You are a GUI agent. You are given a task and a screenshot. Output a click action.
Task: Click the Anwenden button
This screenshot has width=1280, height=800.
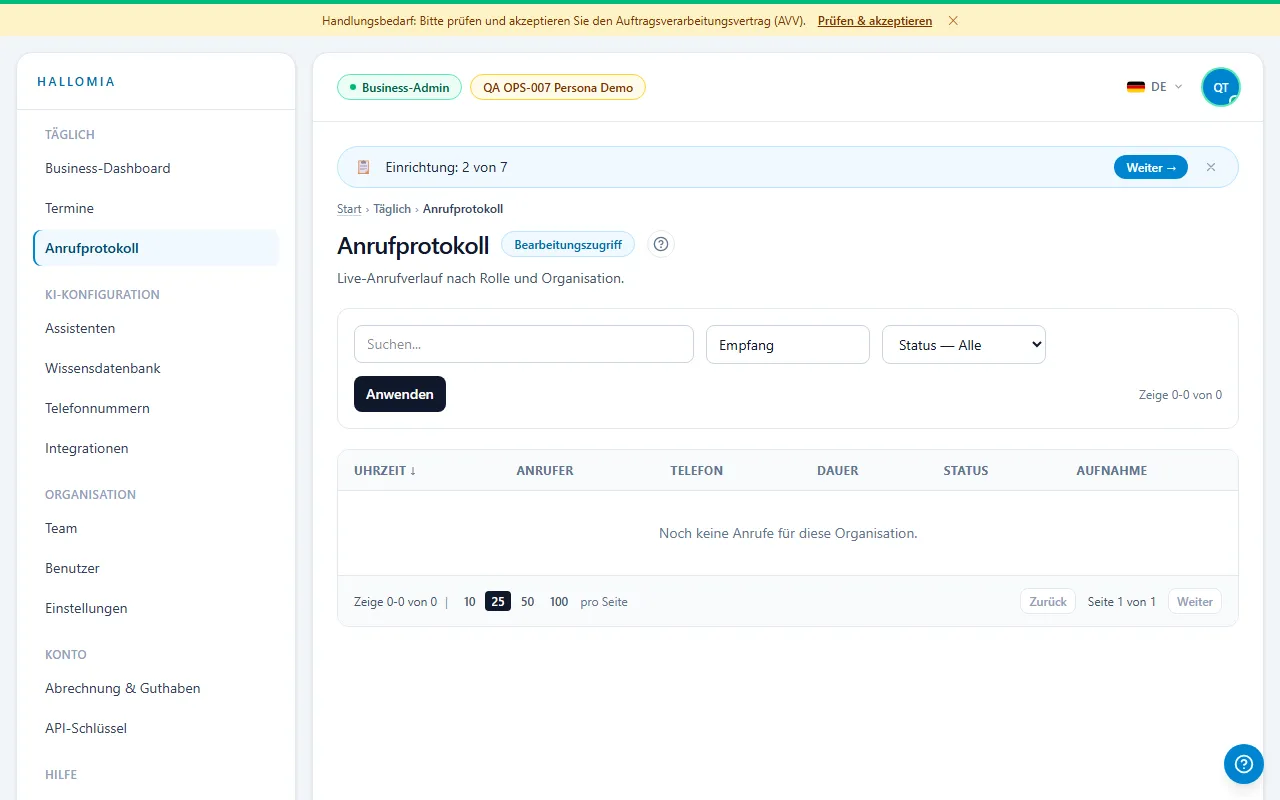point(400,394)
